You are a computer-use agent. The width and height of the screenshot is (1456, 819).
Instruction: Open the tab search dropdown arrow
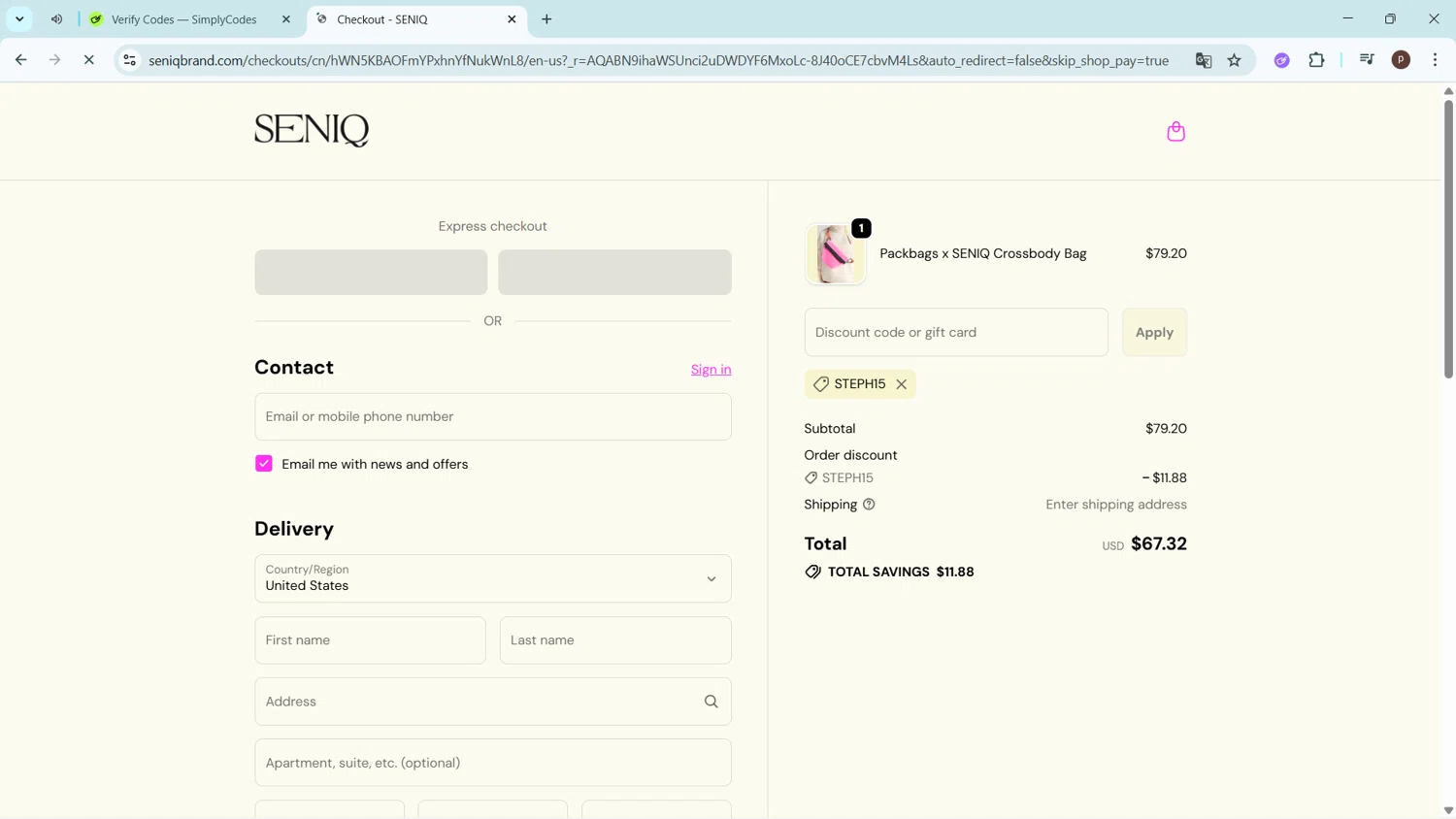[x=19, y=19]
